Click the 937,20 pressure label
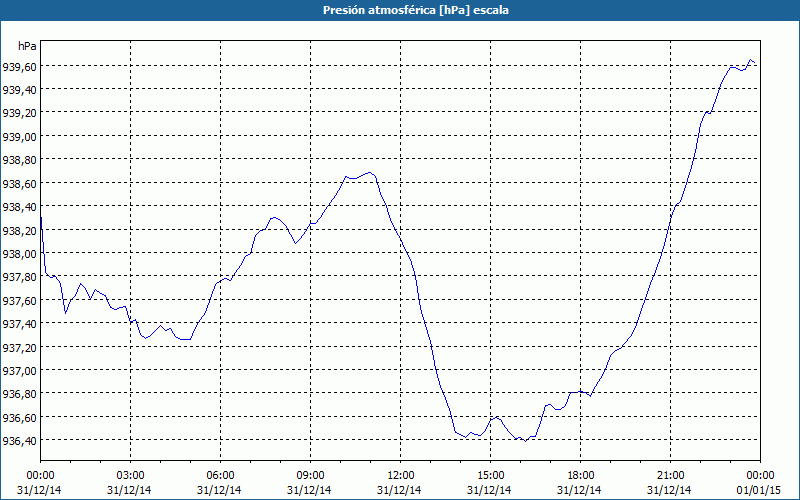The image size is (800, 500). pyautogui.click(x=19, y=347)
